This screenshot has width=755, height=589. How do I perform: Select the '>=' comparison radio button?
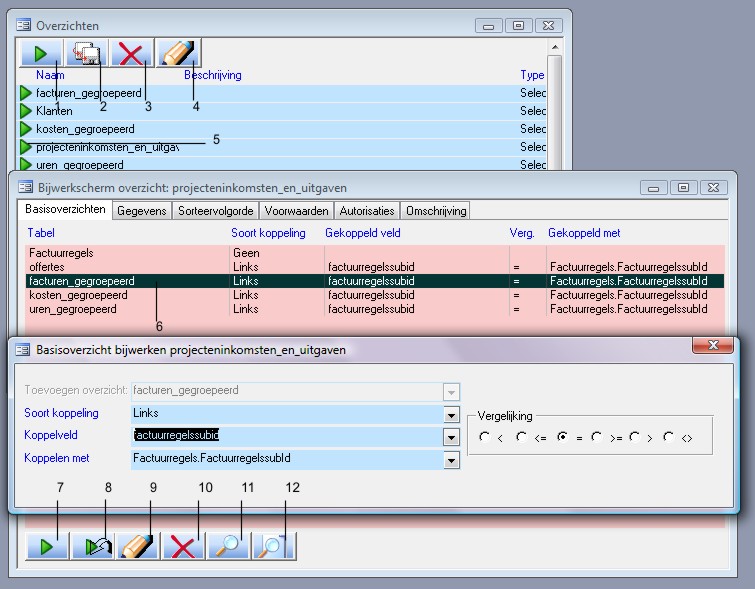pyautogui.click(x=597, y=437)
